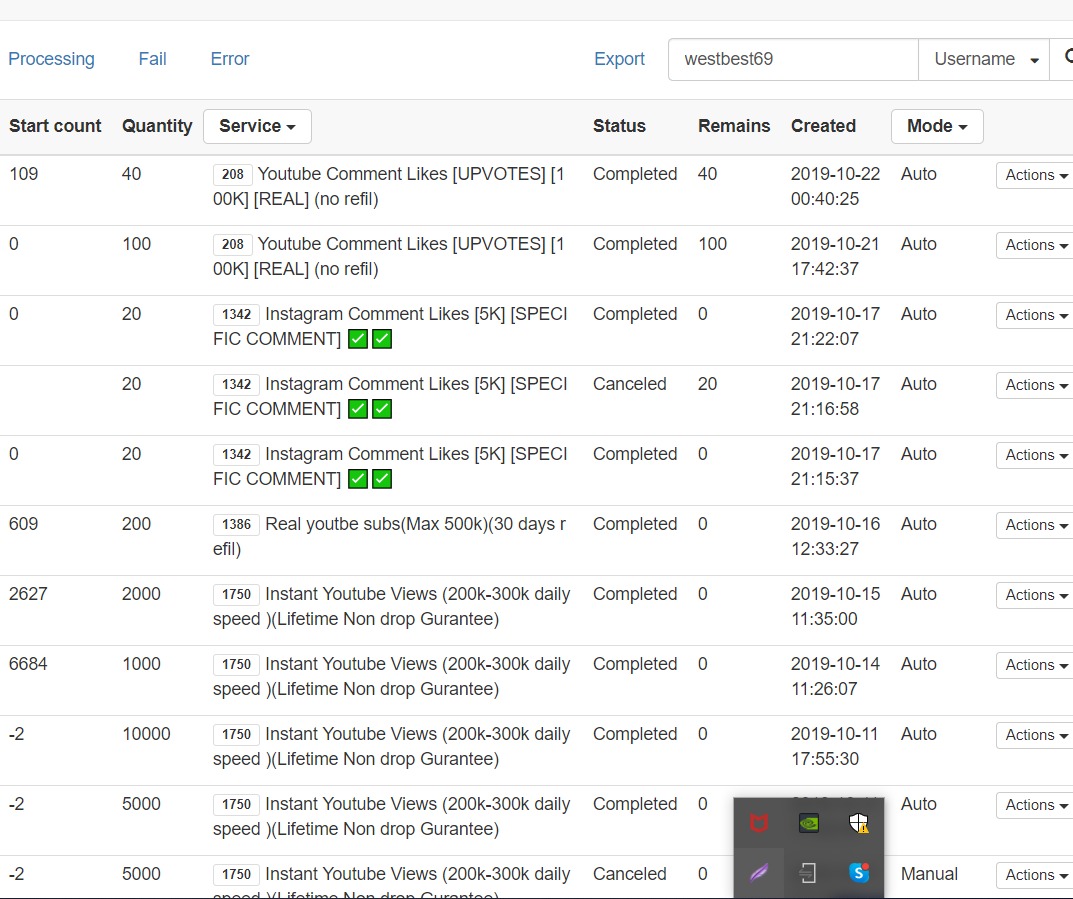Click the created date 2019-10-11 17:55:30
This screenshot has width=1073, height=899.
[x=835, y=746]
